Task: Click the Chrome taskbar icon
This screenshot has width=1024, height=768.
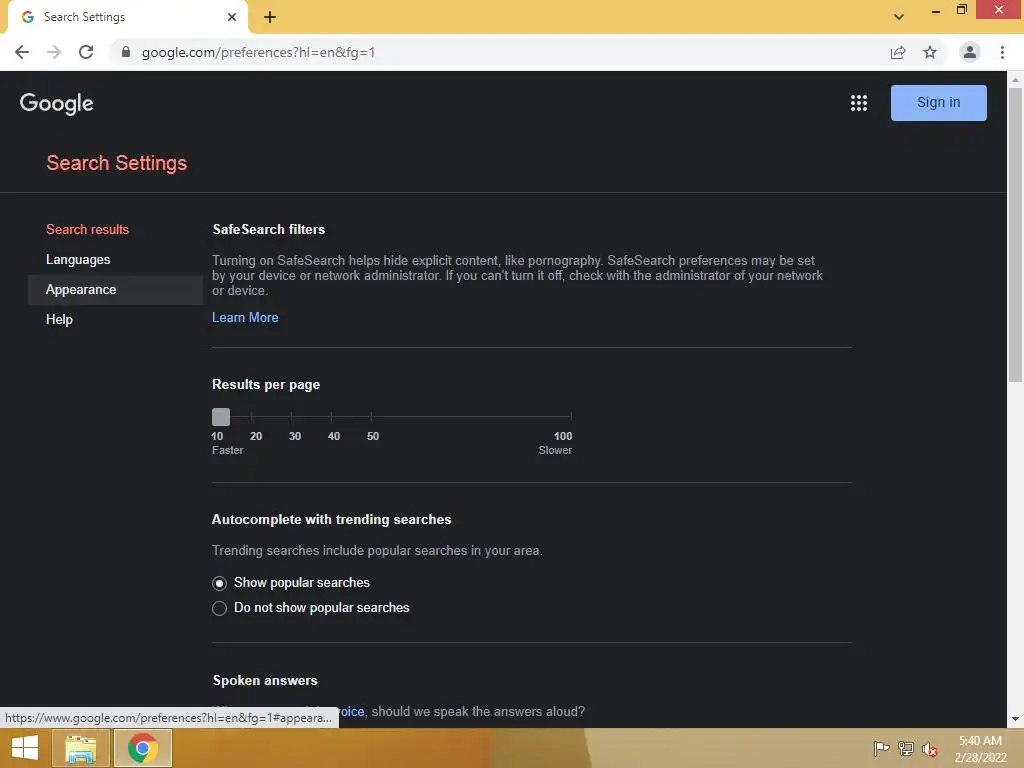Action: [143, 748]
